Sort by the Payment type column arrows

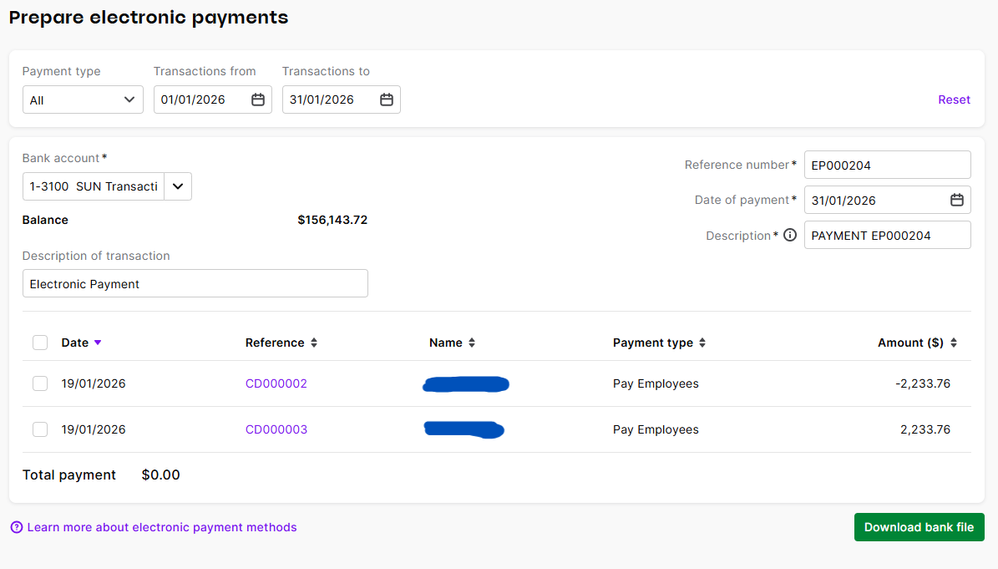point(702,343)
